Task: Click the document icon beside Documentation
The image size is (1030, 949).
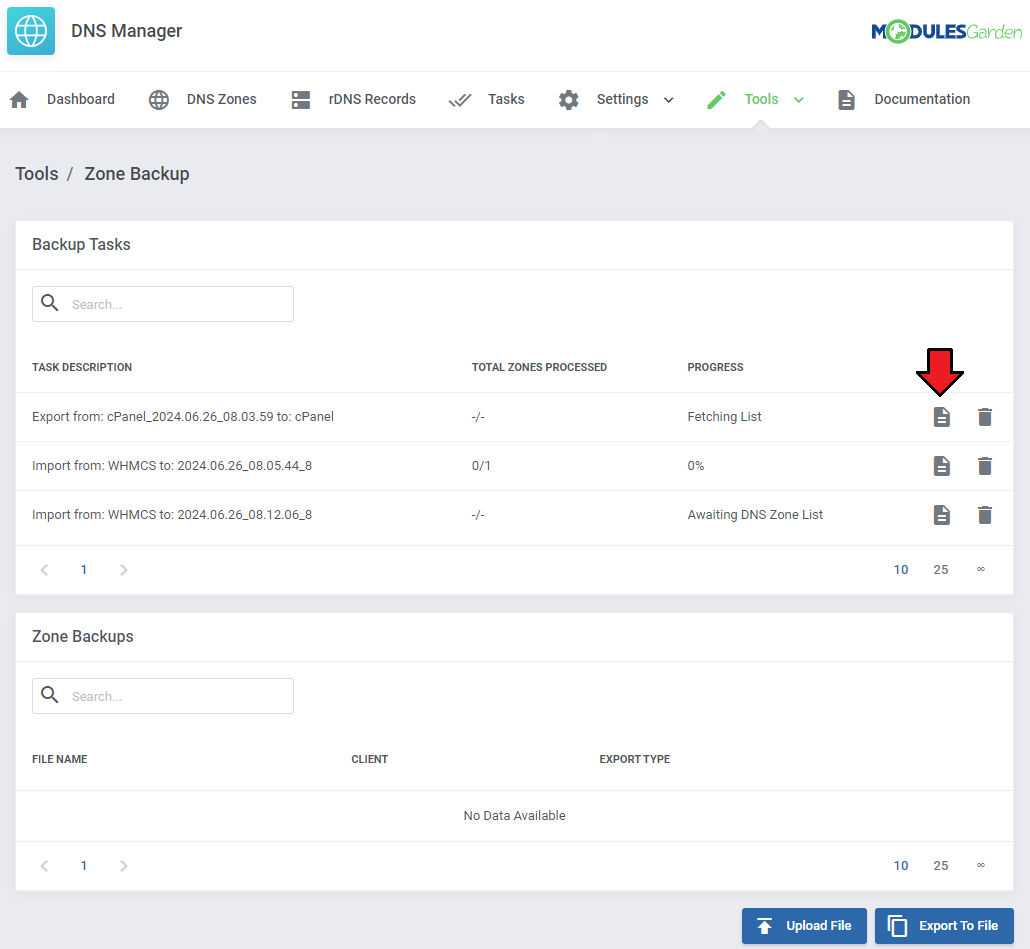Action: coord(846,100)
